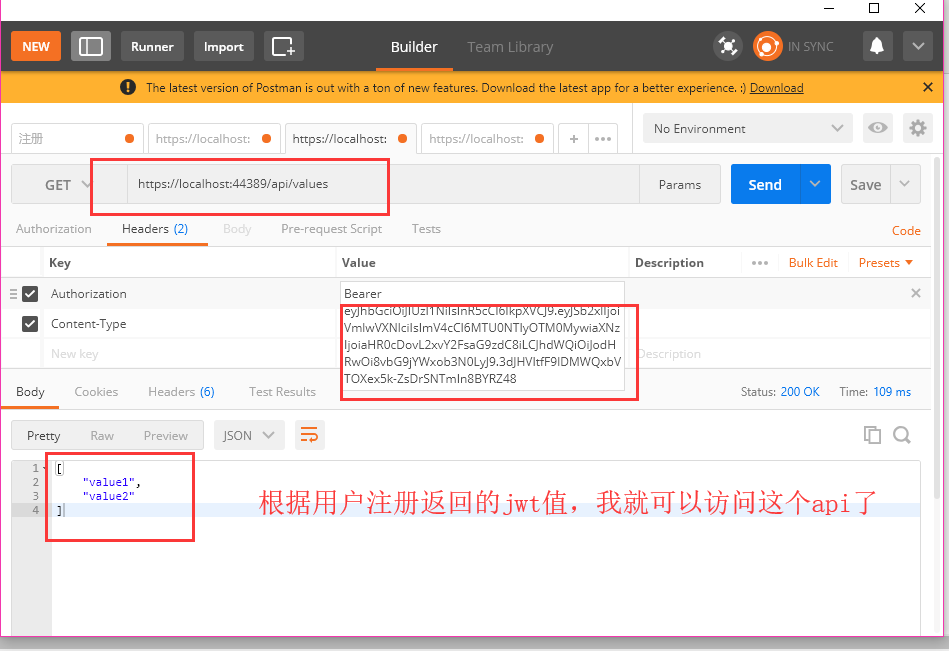
Task: Open the Tests tab
Action: point(426,229)
